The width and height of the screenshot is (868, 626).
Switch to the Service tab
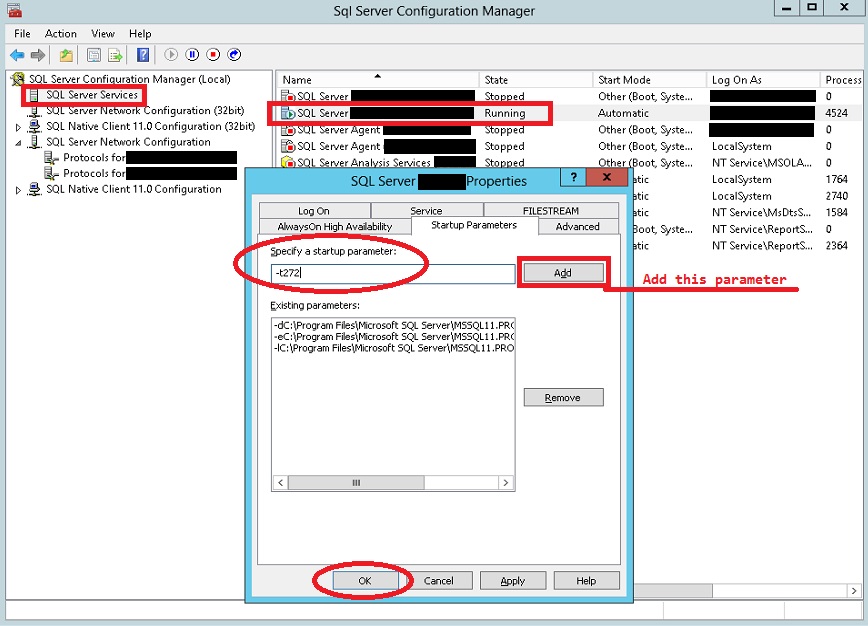(x=426, y=211)
